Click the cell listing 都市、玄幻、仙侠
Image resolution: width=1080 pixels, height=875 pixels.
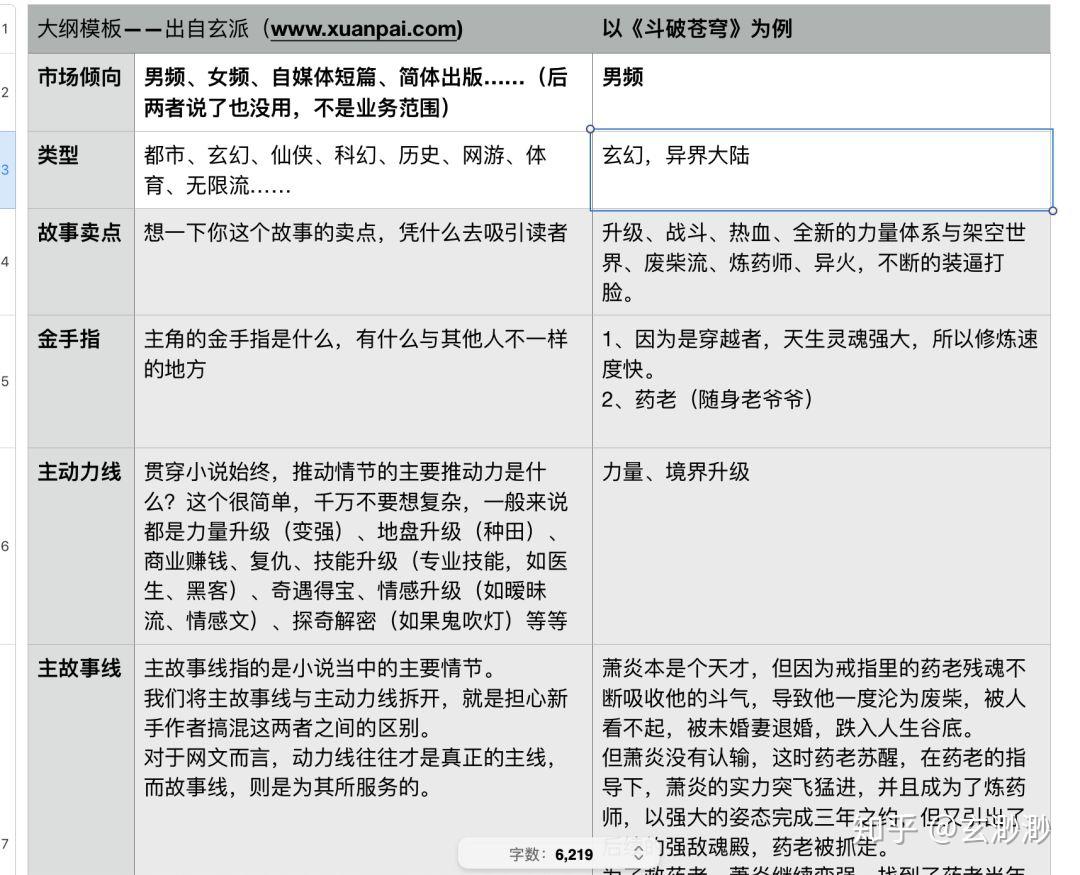pyautogui.click(x=363, y=169)
